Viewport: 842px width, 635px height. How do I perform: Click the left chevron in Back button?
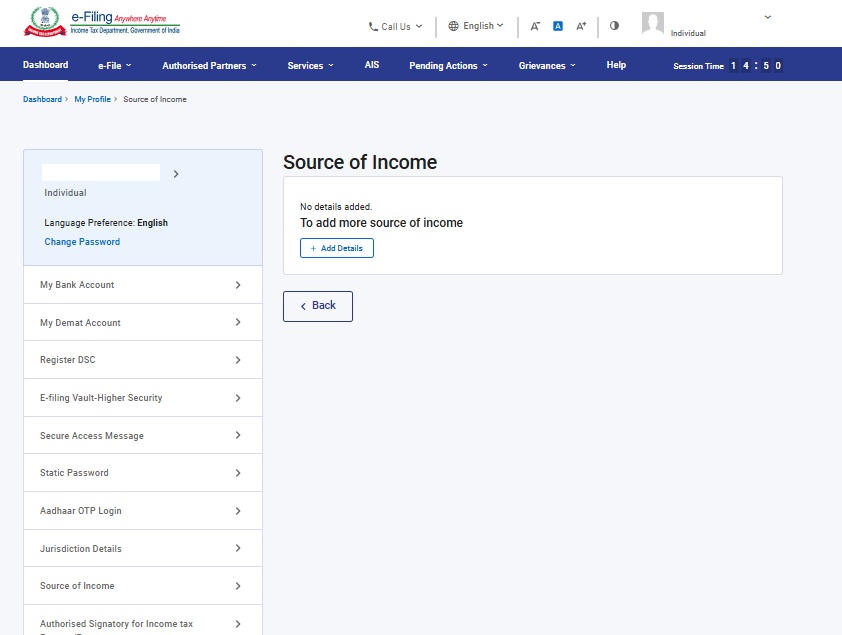(303, 306)
